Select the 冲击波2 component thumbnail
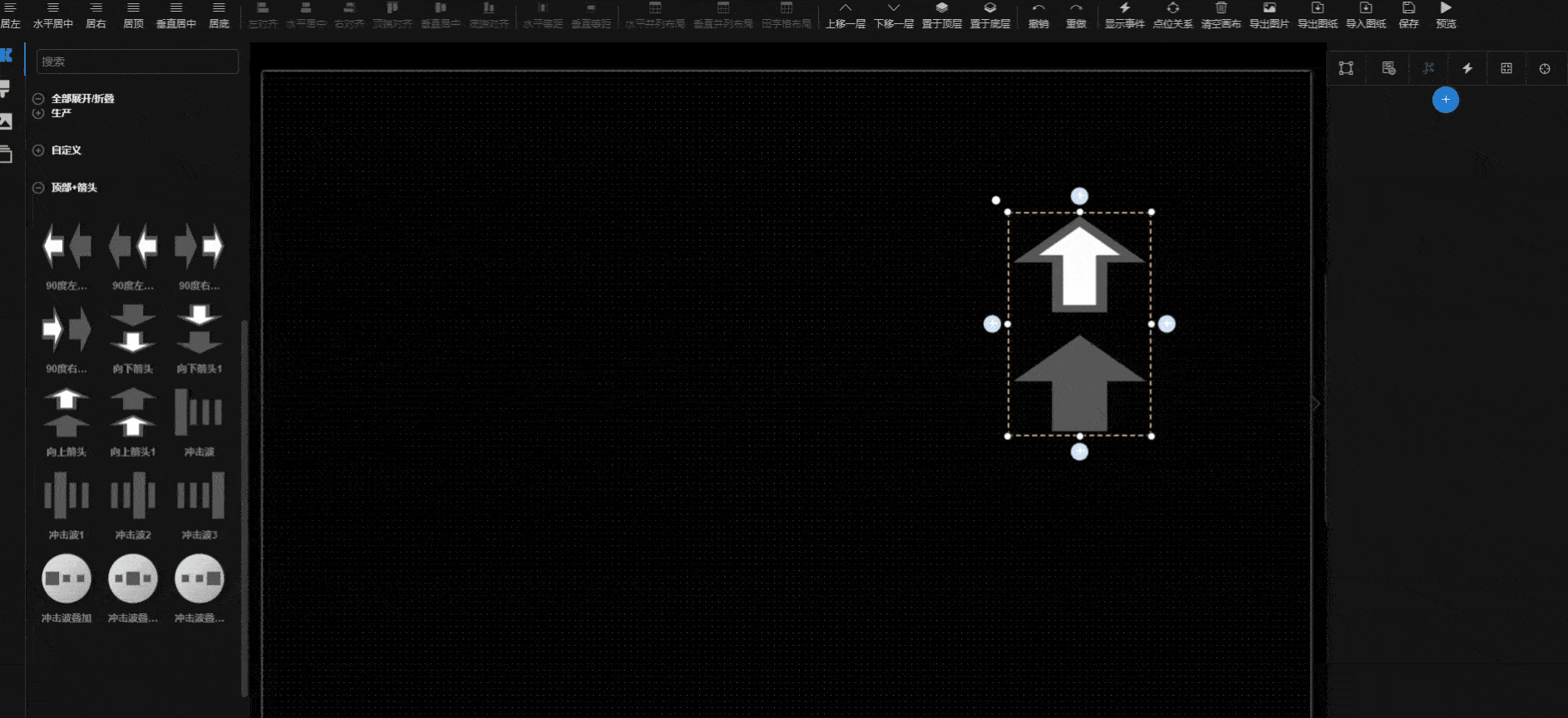Screen dimensions: 1568x718 click(133, 495)
